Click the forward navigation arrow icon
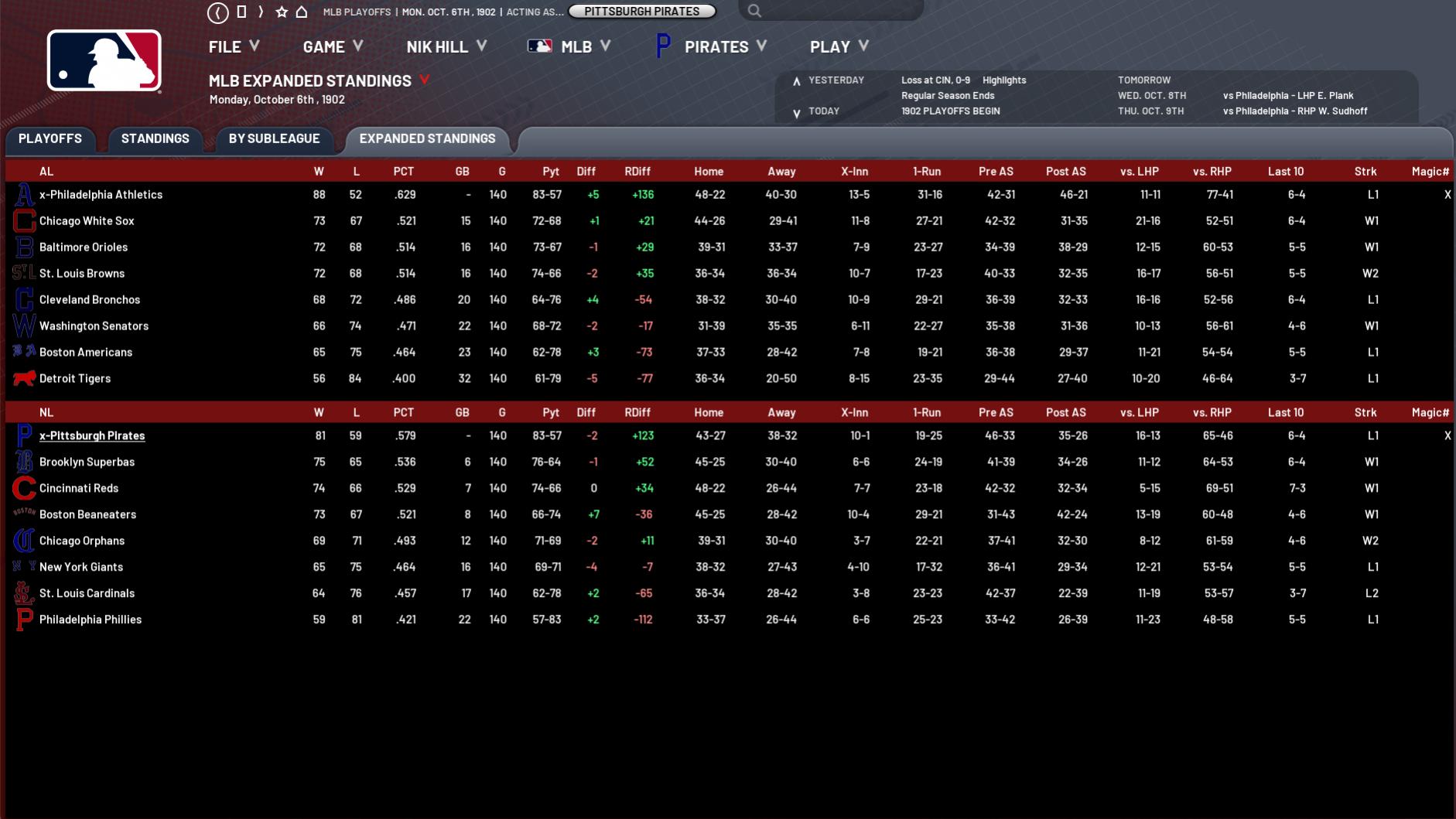 pos(261,12)
